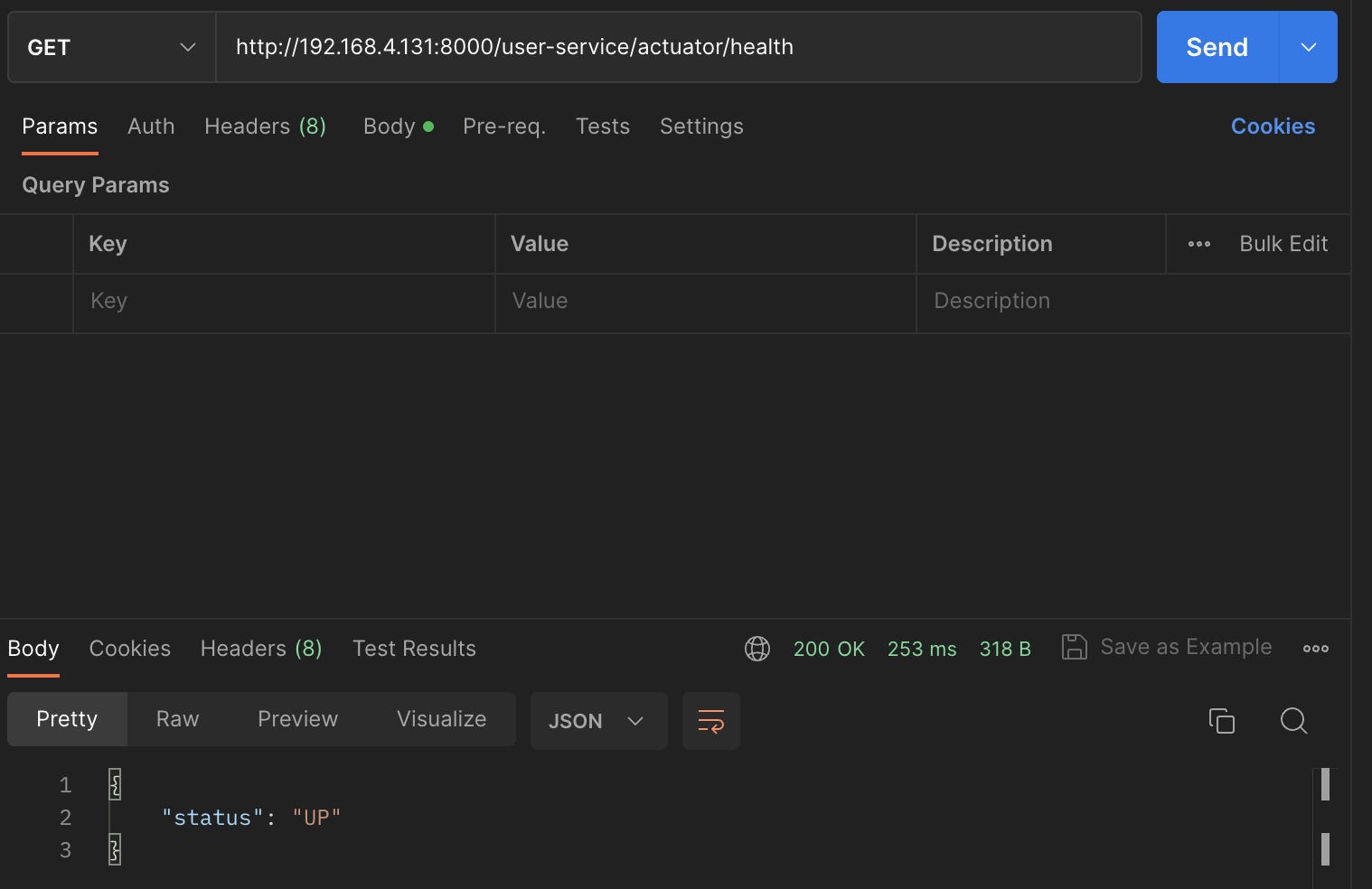
Task: Show the Test Results tab
Action: coord(414,649)
